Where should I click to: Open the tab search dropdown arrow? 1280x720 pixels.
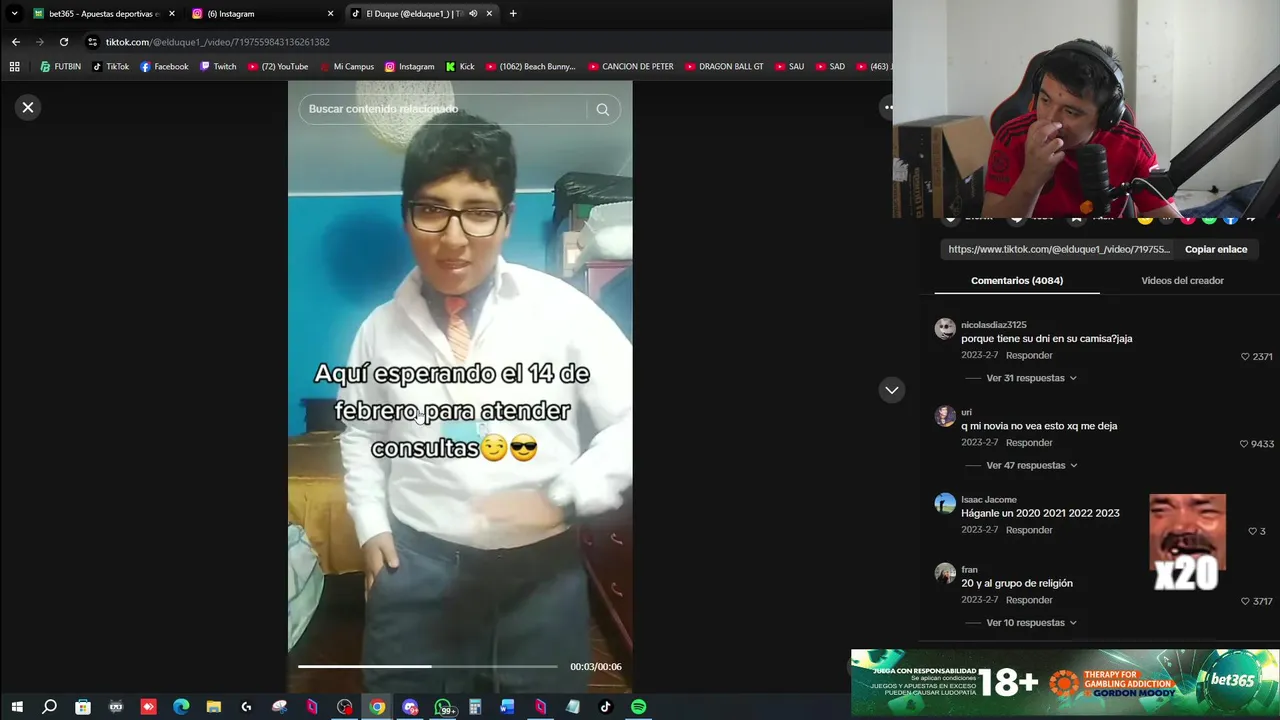point(14,14)
